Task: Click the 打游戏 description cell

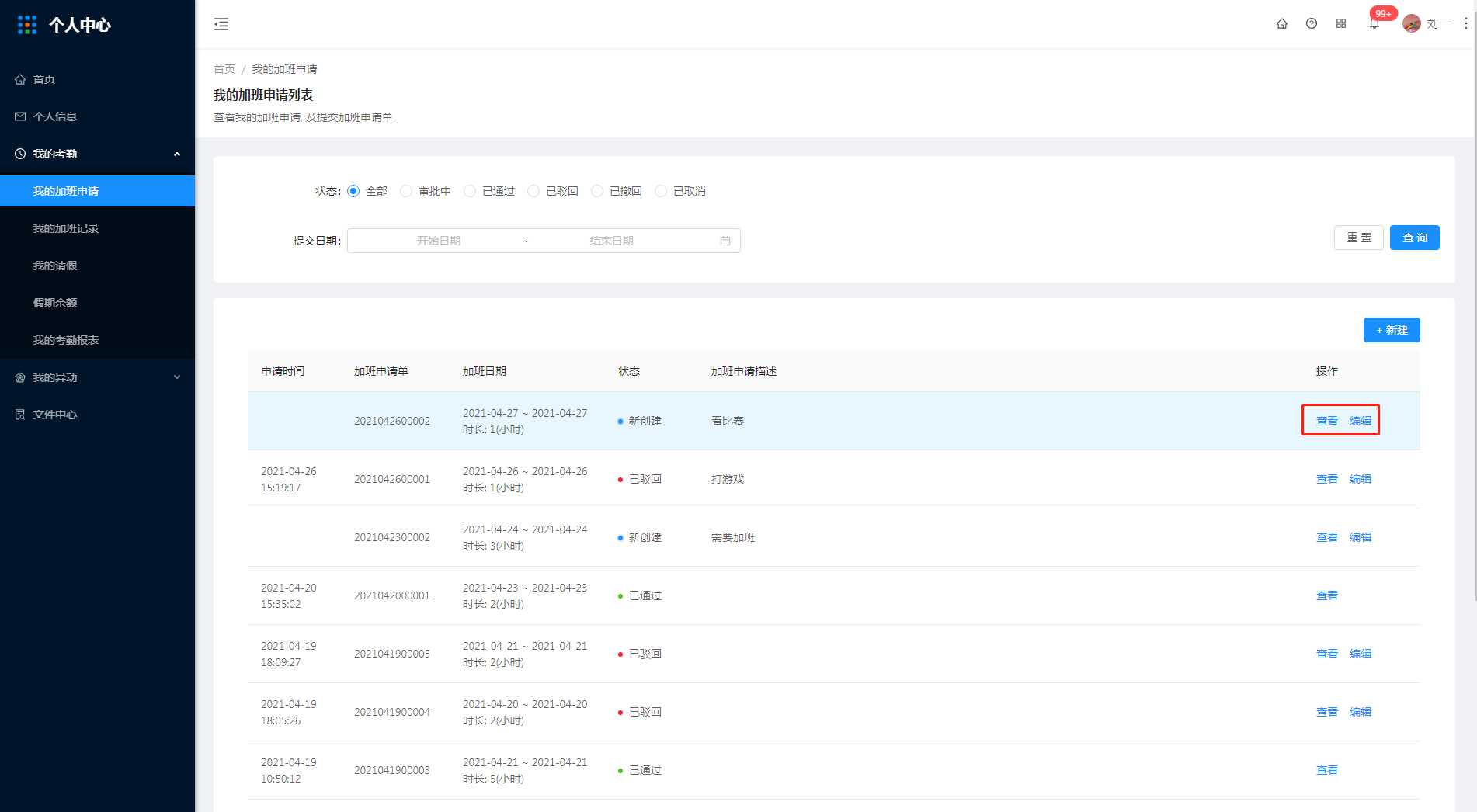Action: (728, 479)
